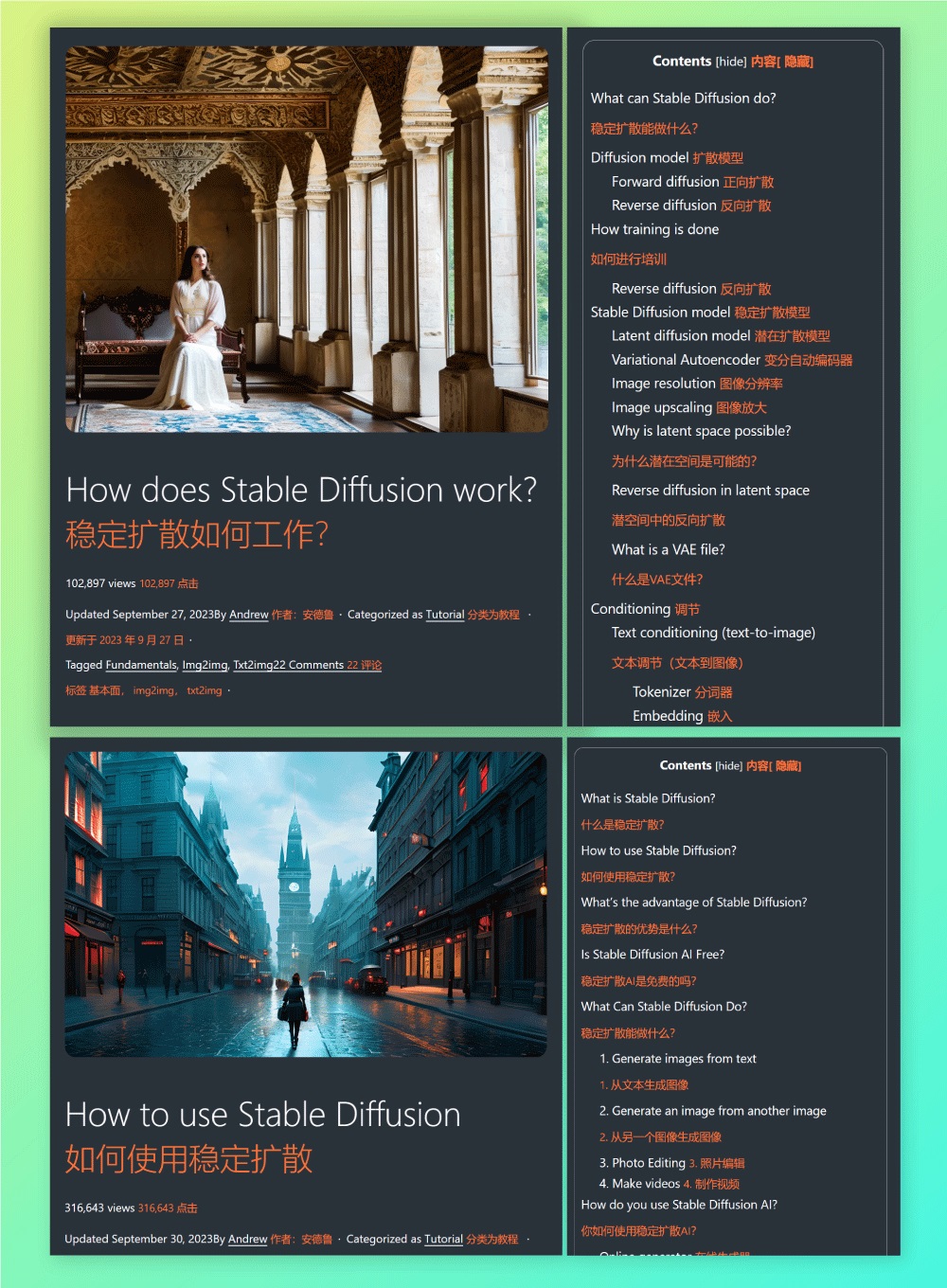
Task: Click 'What is a VAE file?' entry
Action: [x=668, y=549]
